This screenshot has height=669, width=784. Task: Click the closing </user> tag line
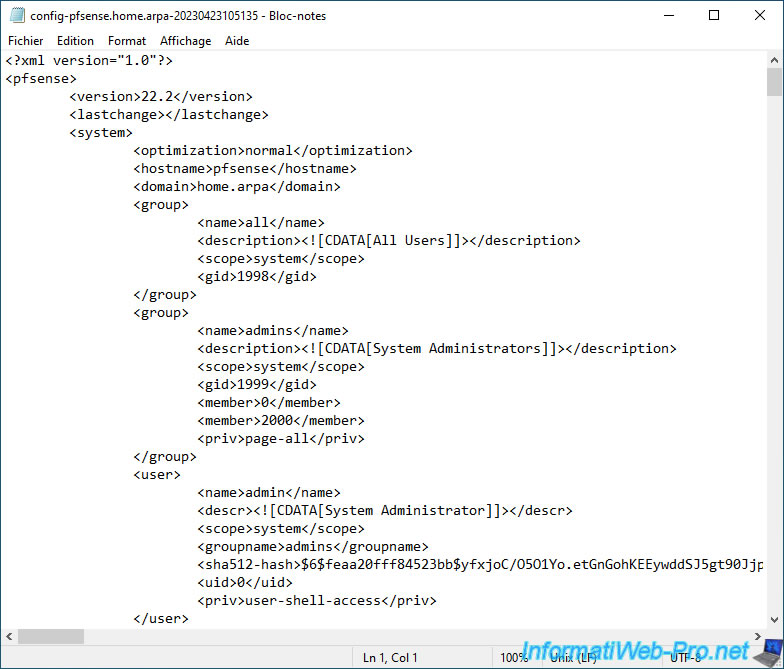[x=161, y=618]
